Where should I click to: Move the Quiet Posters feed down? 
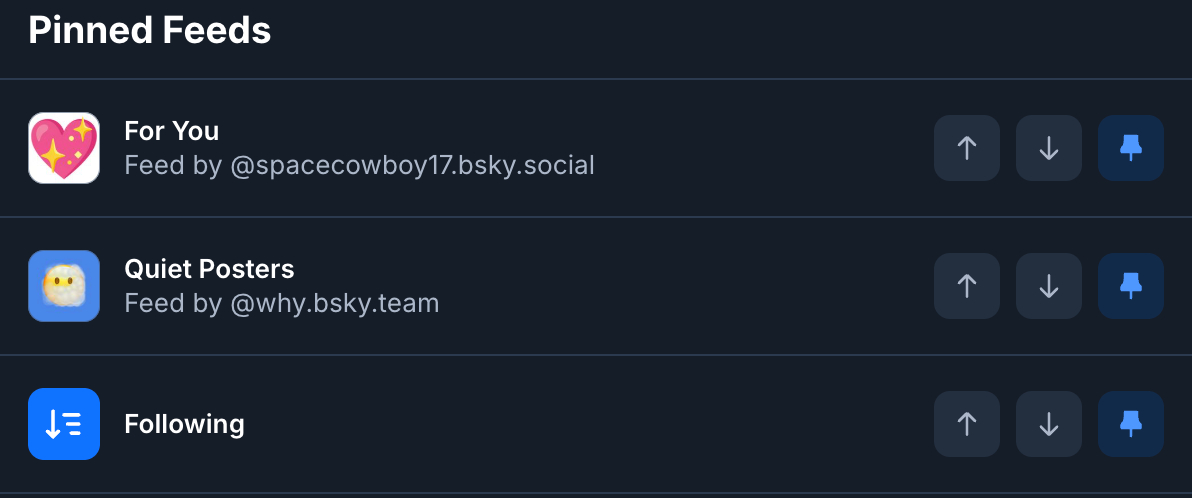point(1049,286)
